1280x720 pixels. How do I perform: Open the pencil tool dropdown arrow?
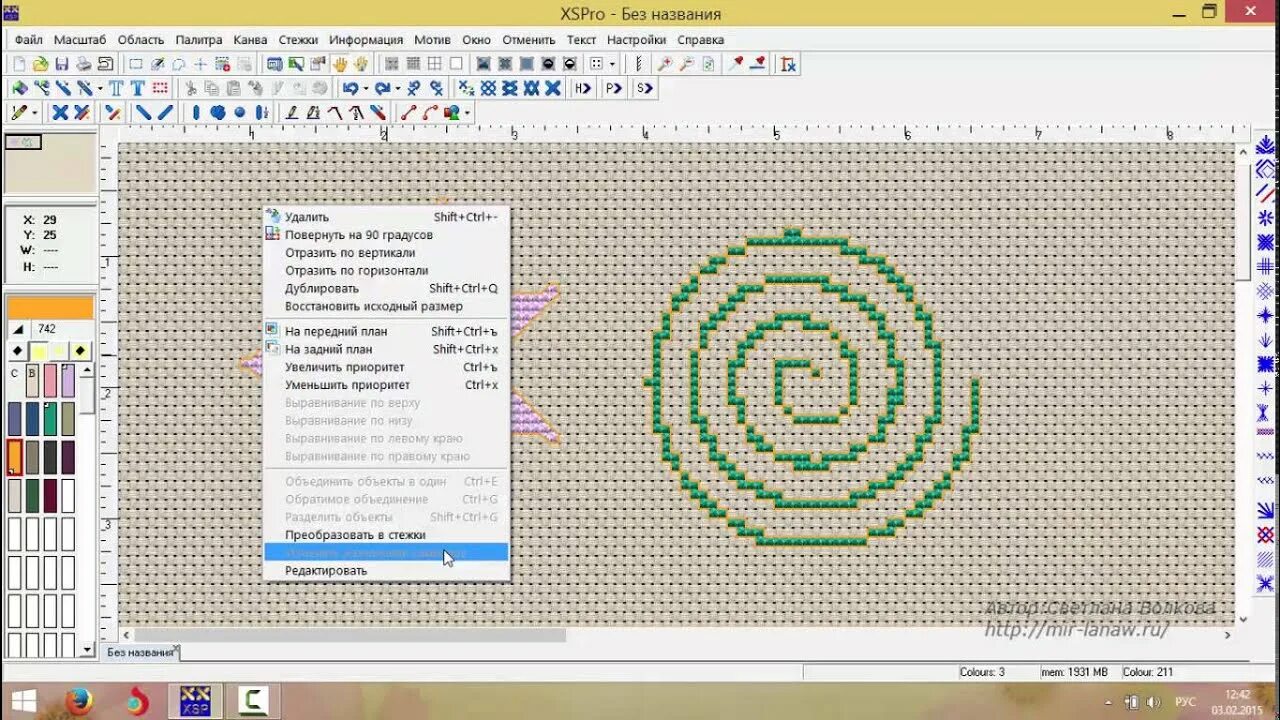click(x=35, y=113)
